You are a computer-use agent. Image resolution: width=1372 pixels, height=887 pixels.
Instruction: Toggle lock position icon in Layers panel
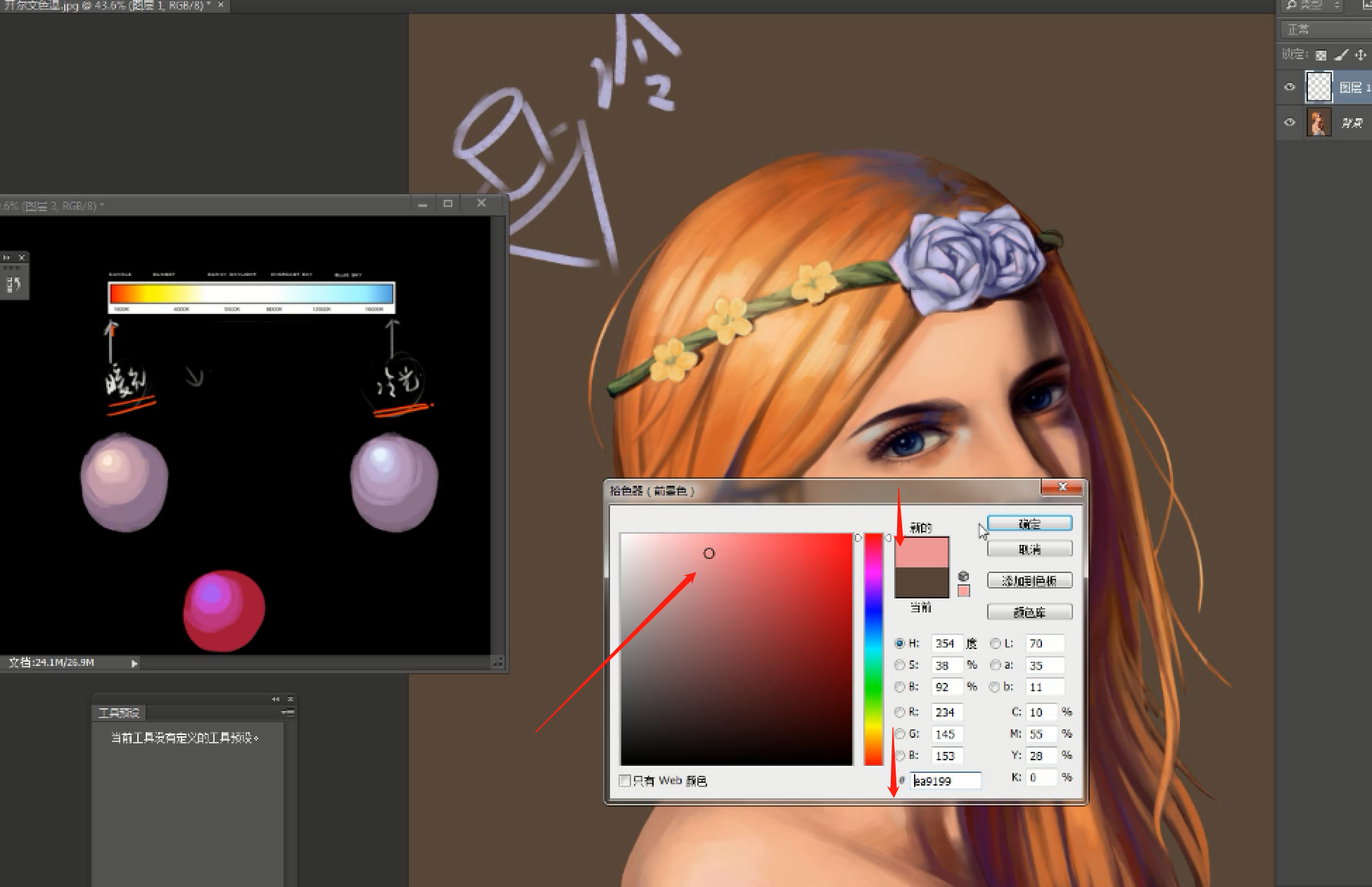pos(1361,55)
